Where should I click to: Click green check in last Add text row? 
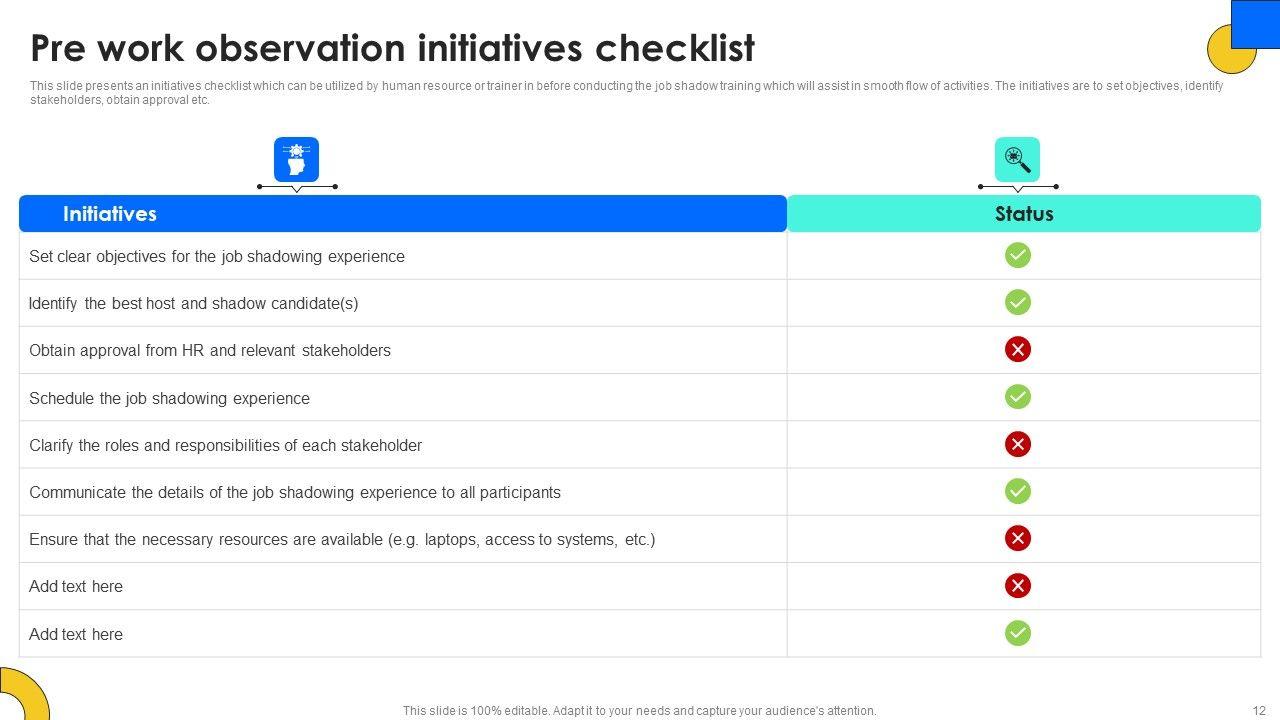pyautogui.click(x=1017, y=633)
